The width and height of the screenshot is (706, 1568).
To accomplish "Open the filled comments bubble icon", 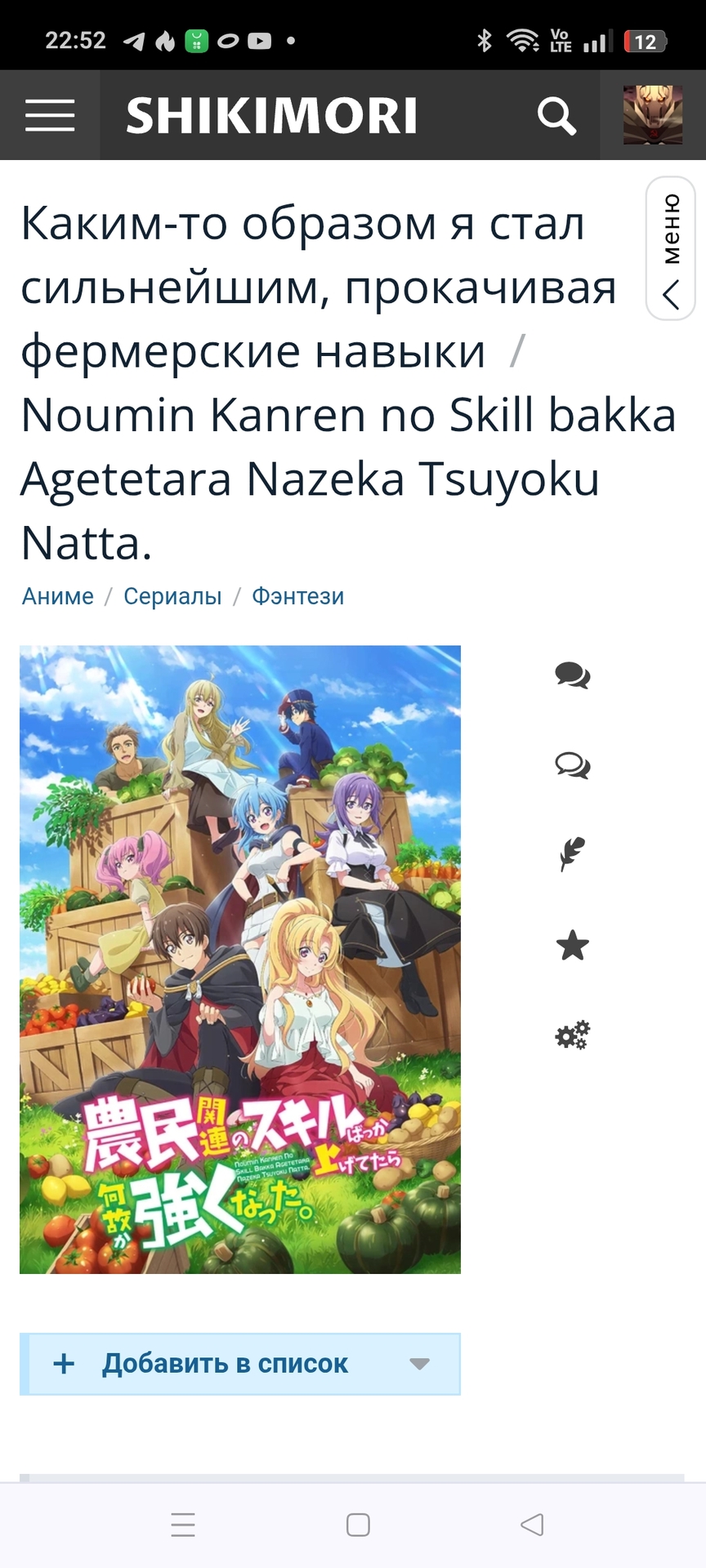I will pyautogui.click(x=572, y=675).
